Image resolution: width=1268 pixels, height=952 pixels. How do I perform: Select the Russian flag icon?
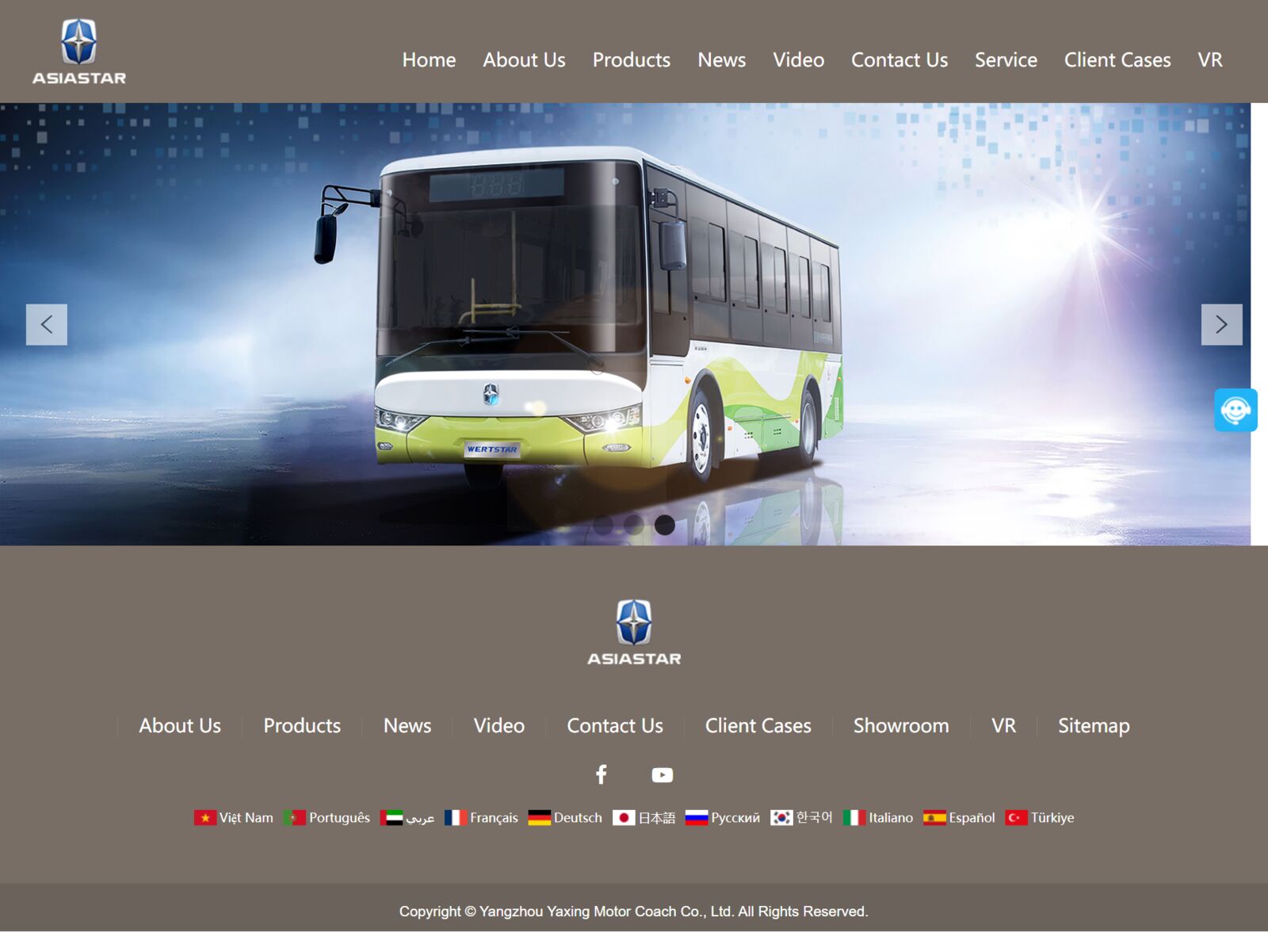[697, 817]
